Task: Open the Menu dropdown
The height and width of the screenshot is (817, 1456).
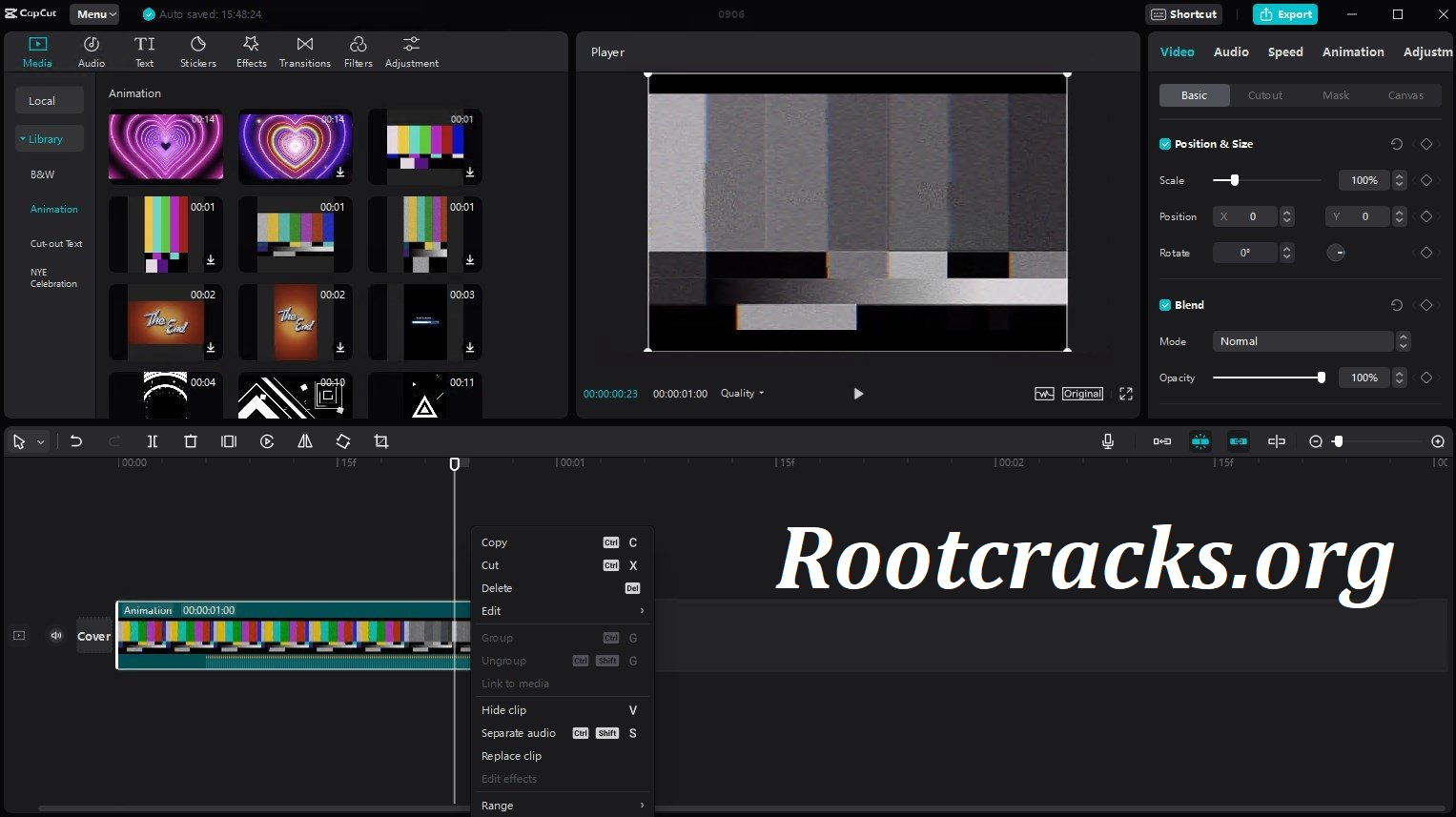Action: coord(94,14)
